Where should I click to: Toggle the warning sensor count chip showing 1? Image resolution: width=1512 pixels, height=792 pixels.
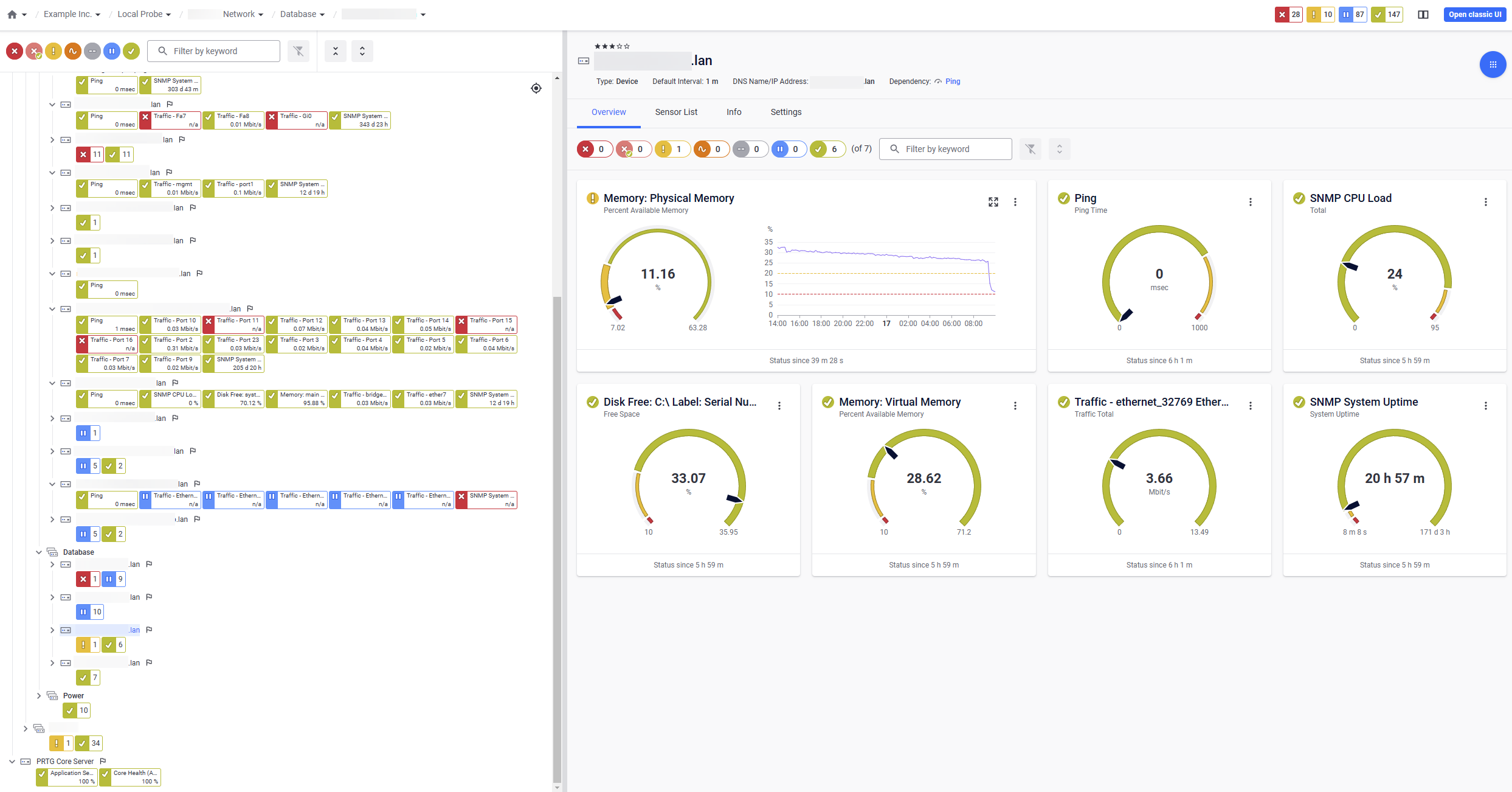pyautogui.click(x=672, y=148)
